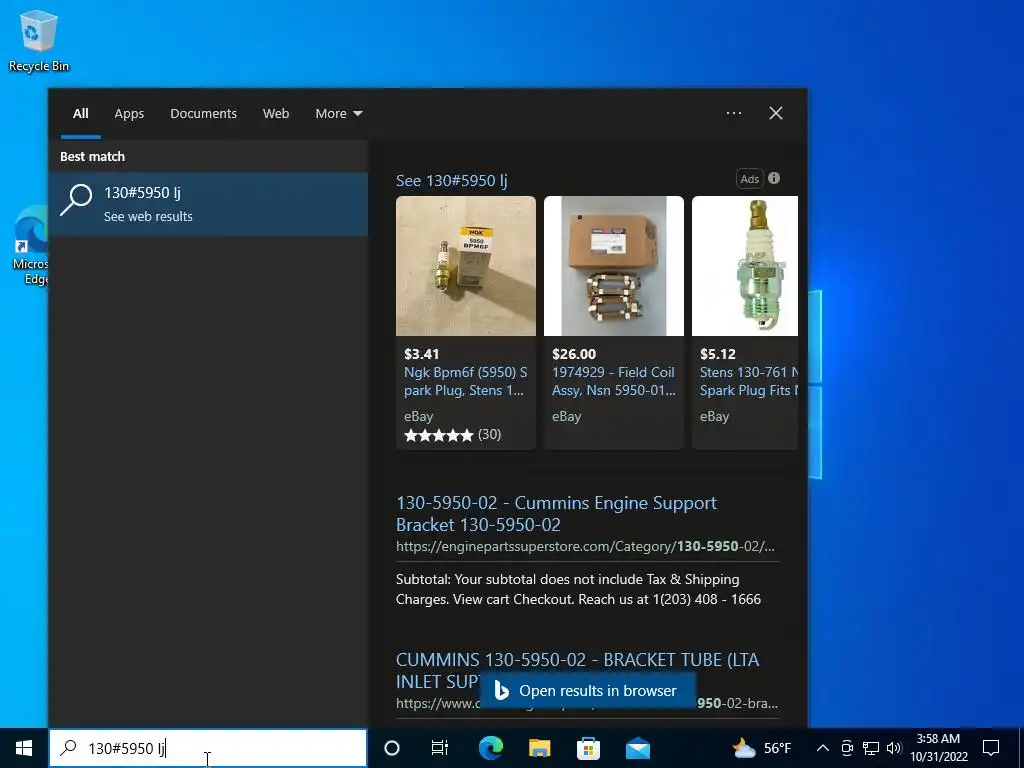Show hidden system tray icons
This screenshot has height=768, width=1024.
point(823,748)
